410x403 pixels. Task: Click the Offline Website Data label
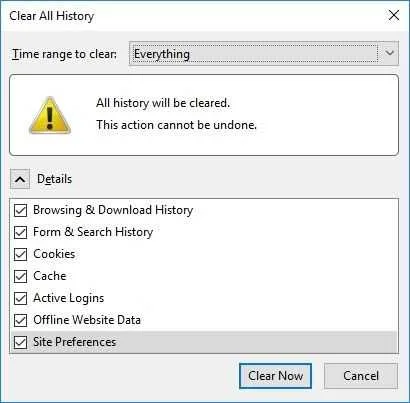pos(87,320)
